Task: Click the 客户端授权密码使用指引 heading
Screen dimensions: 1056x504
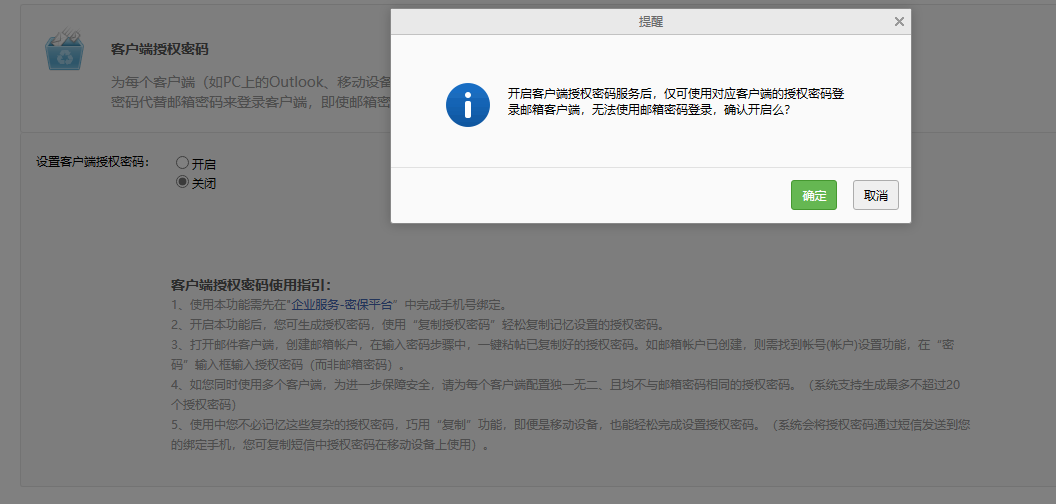Action: pos(251,284)
